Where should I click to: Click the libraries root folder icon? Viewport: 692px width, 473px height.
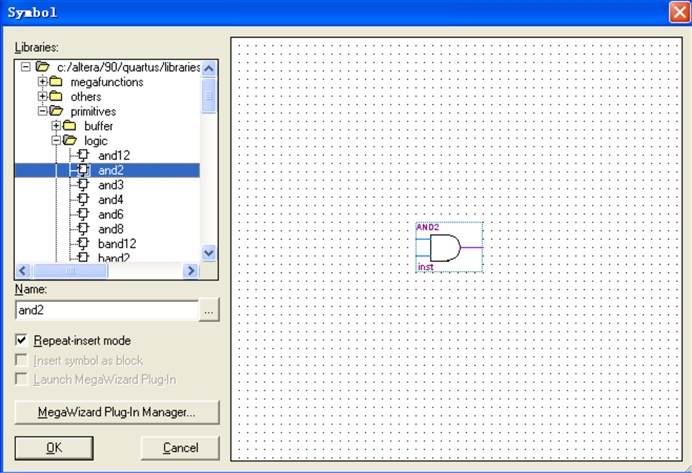(x=42, y=67)
